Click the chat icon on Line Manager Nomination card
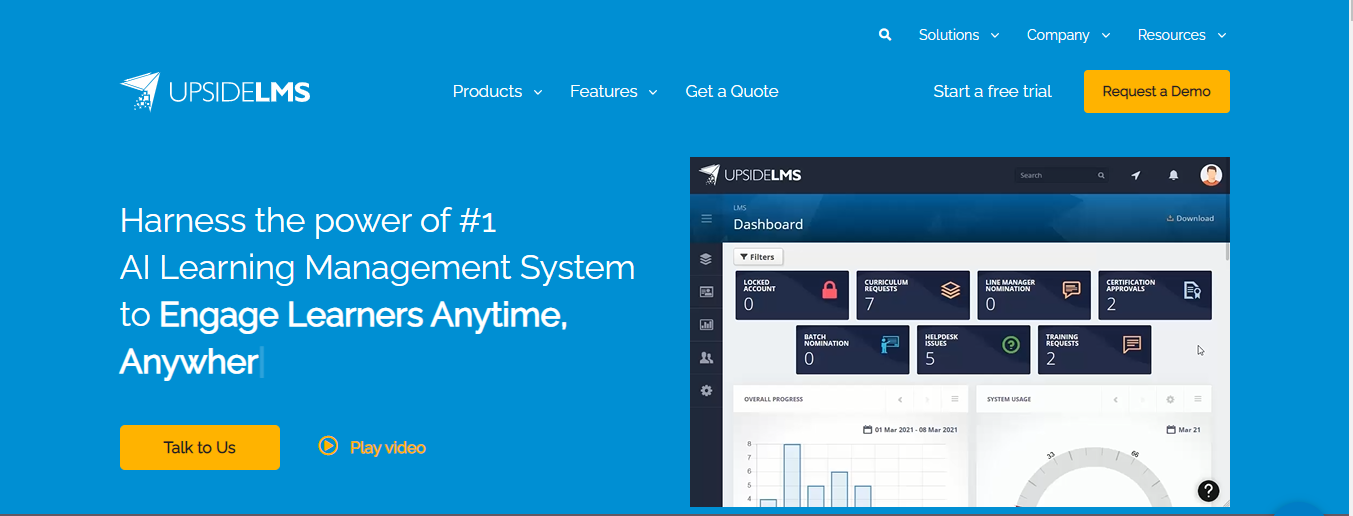The width and height of the screenshot is (1353, 516). click(x=1071, y=290)
